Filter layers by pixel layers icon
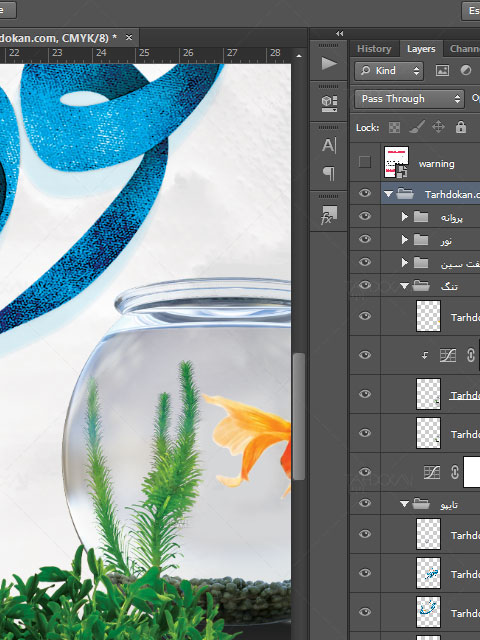The image size is (480, 640). pyautogui.click(x=442, y=71)
